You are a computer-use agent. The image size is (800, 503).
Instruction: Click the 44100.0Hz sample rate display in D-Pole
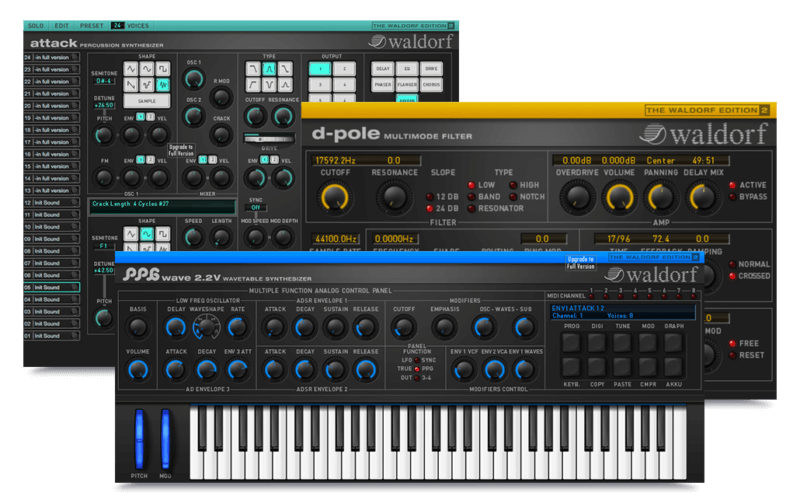(x=336, y=239)
